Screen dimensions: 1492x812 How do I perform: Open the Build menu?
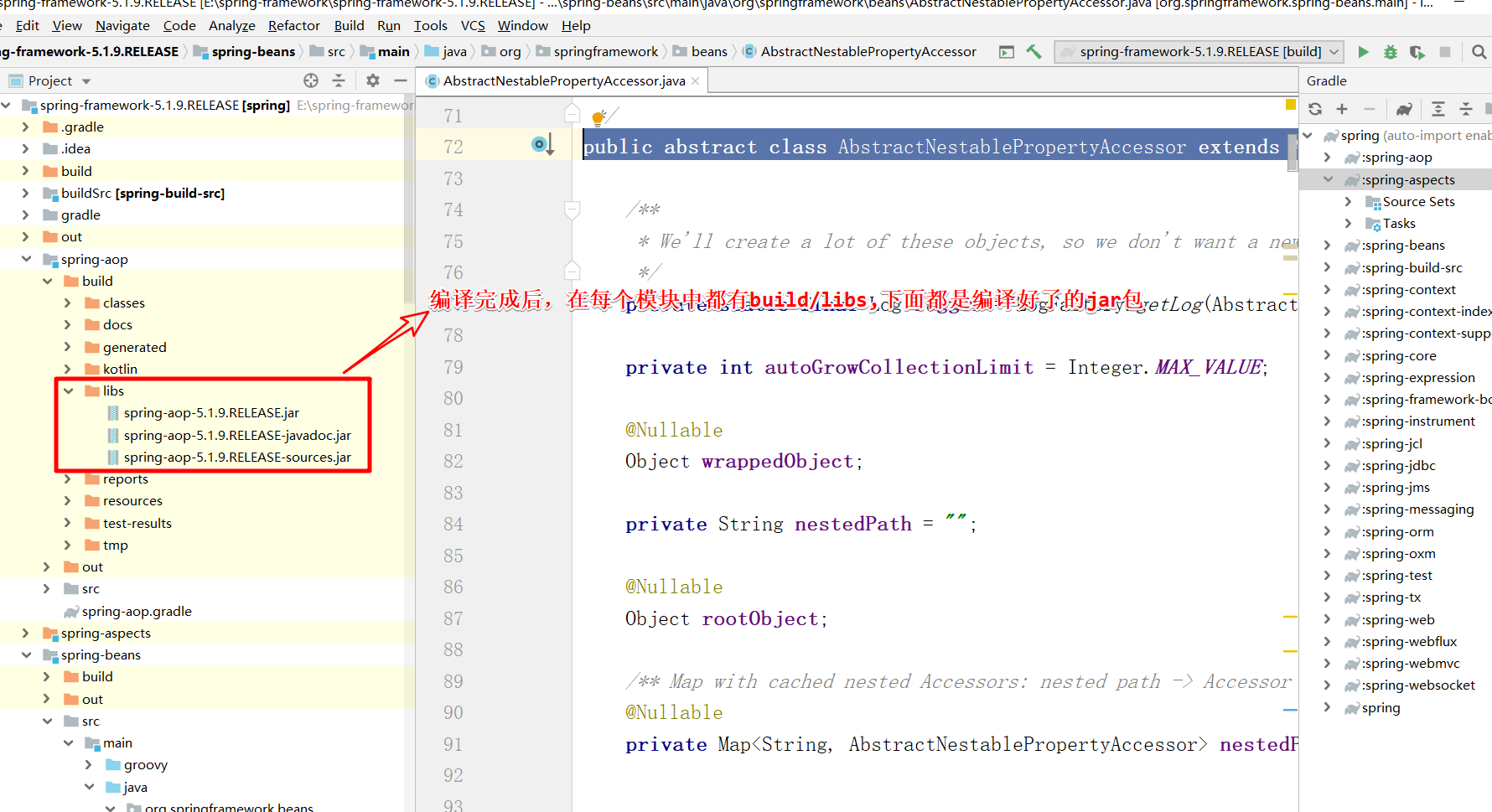click(349, 26)
